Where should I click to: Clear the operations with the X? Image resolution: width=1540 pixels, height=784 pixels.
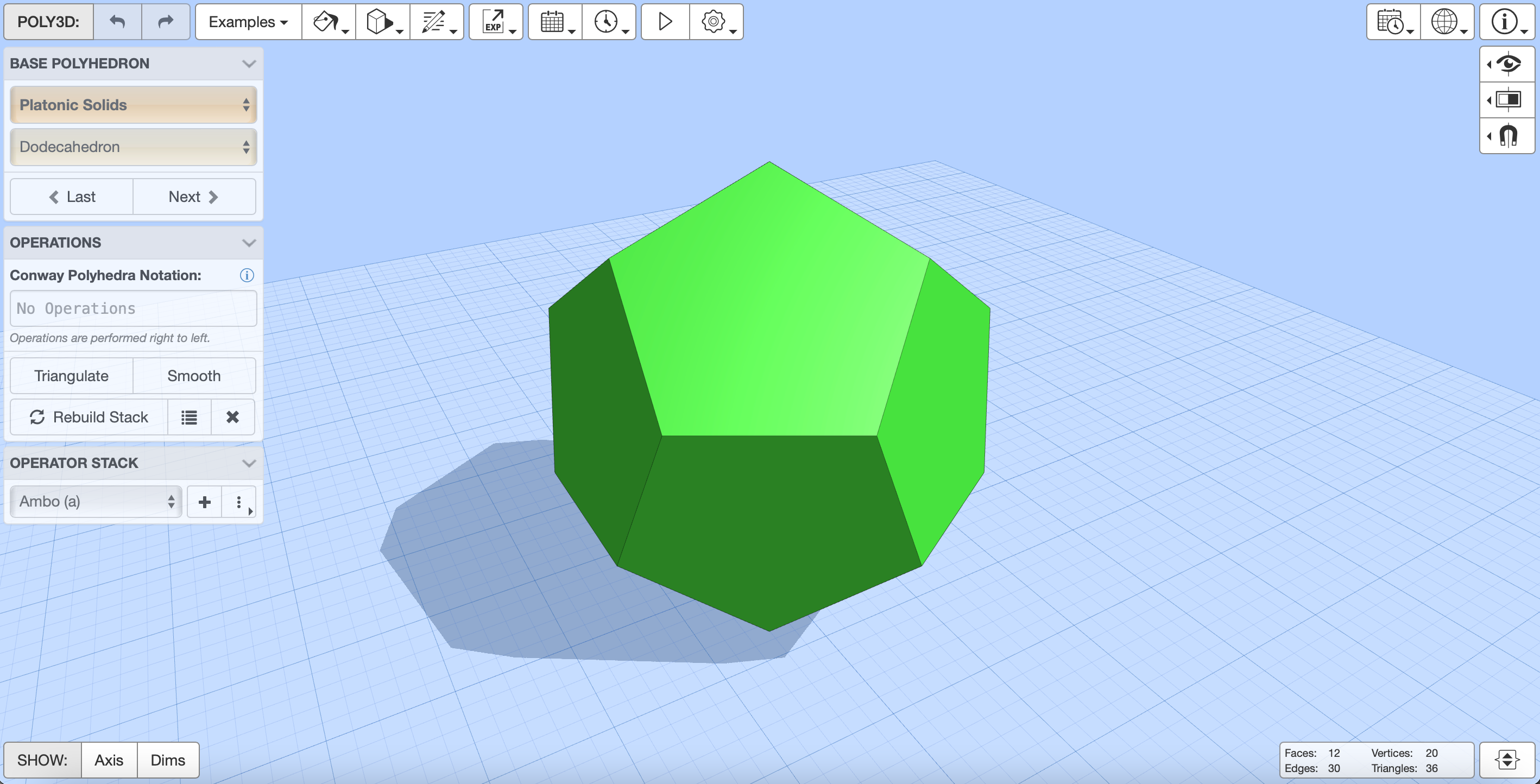tap(232, 417)
